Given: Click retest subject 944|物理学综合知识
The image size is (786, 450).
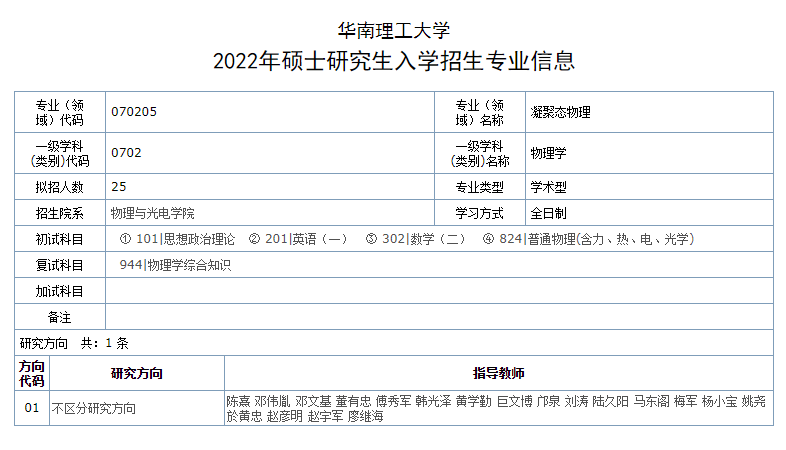Looking at the screenshot, I should tap(175, 266).
